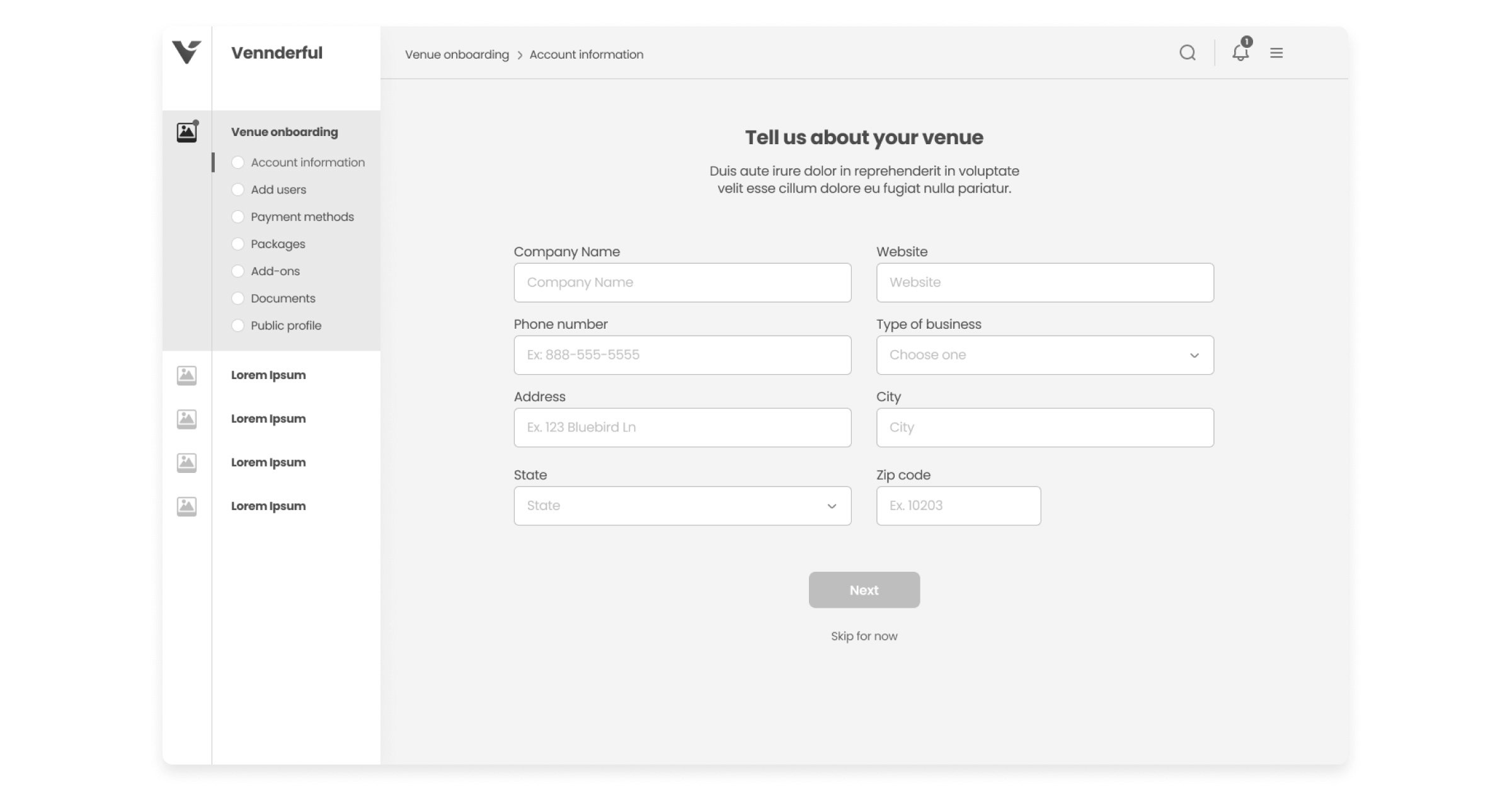Click the Venue onboarding image icon in sidebar
This screenshot has width=1512, height=791.
click(x=186, y=132)
